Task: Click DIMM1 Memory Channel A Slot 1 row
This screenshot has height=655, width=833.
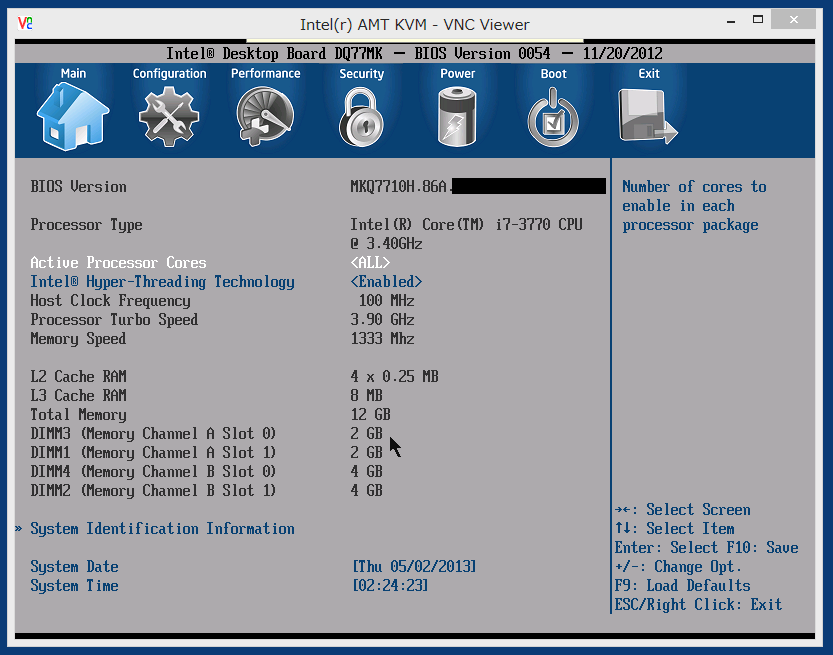Action: click(x=206, y=453)
